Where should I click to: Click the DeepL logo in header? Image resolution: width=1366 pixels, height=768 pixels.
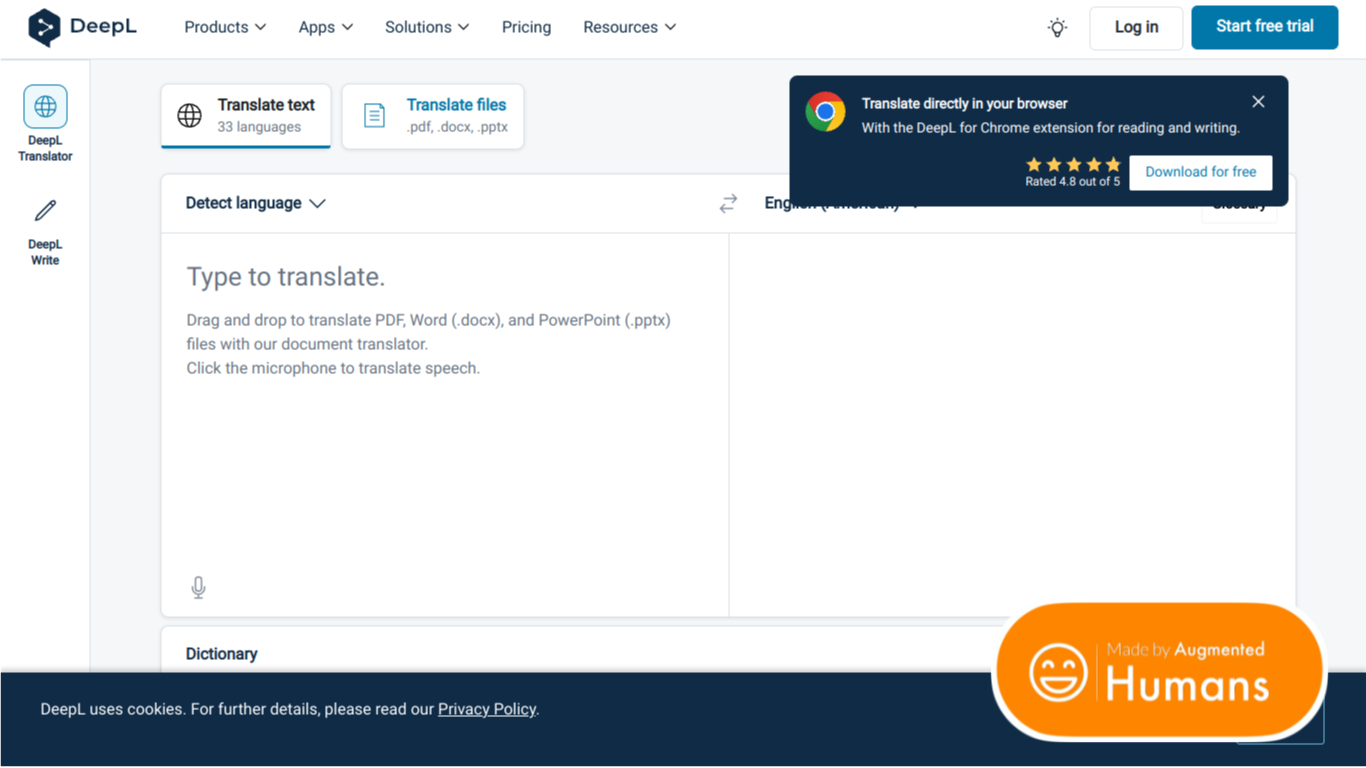82,27
